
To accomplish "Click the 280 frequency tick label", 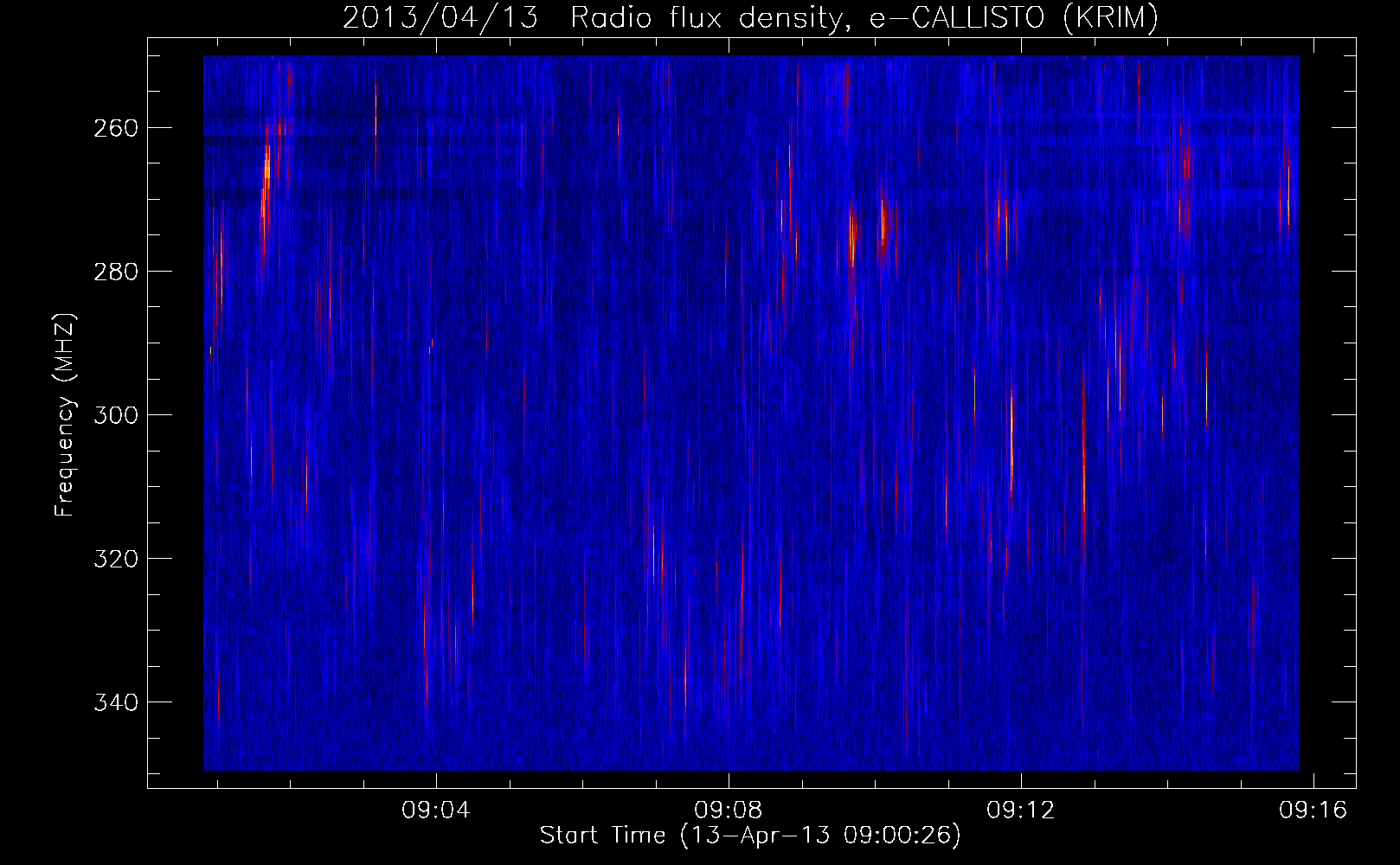I will [114, 272].
